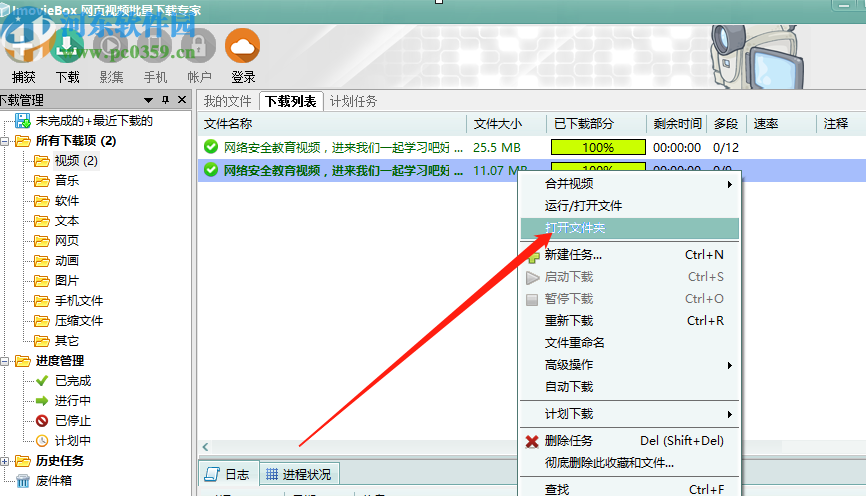
Task: Switch to the 下载列表 tab
Action: [x=291, y=101]
